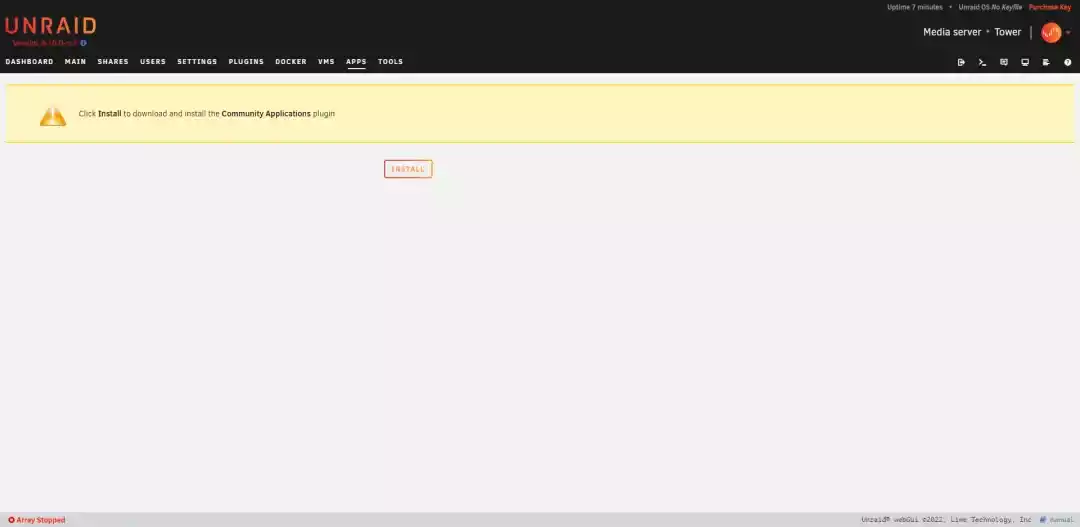
Task: Click the UNRAID logo
Action: point(50,26)
